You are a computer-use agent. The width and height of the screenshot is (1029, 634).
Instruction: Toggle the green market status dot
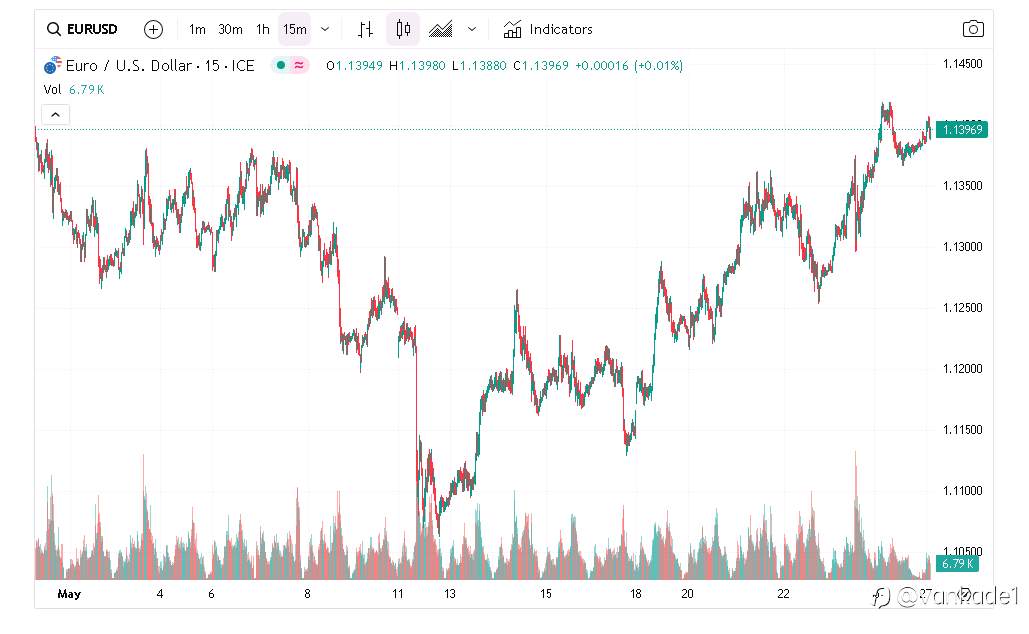coord(281,65)
